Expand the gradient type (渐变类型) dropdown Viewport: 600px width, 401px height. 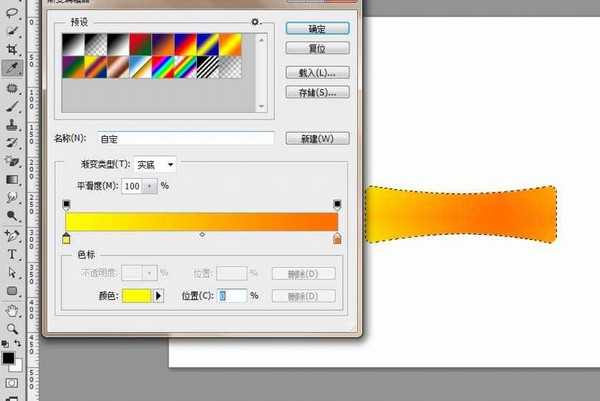tap(155, 164)
